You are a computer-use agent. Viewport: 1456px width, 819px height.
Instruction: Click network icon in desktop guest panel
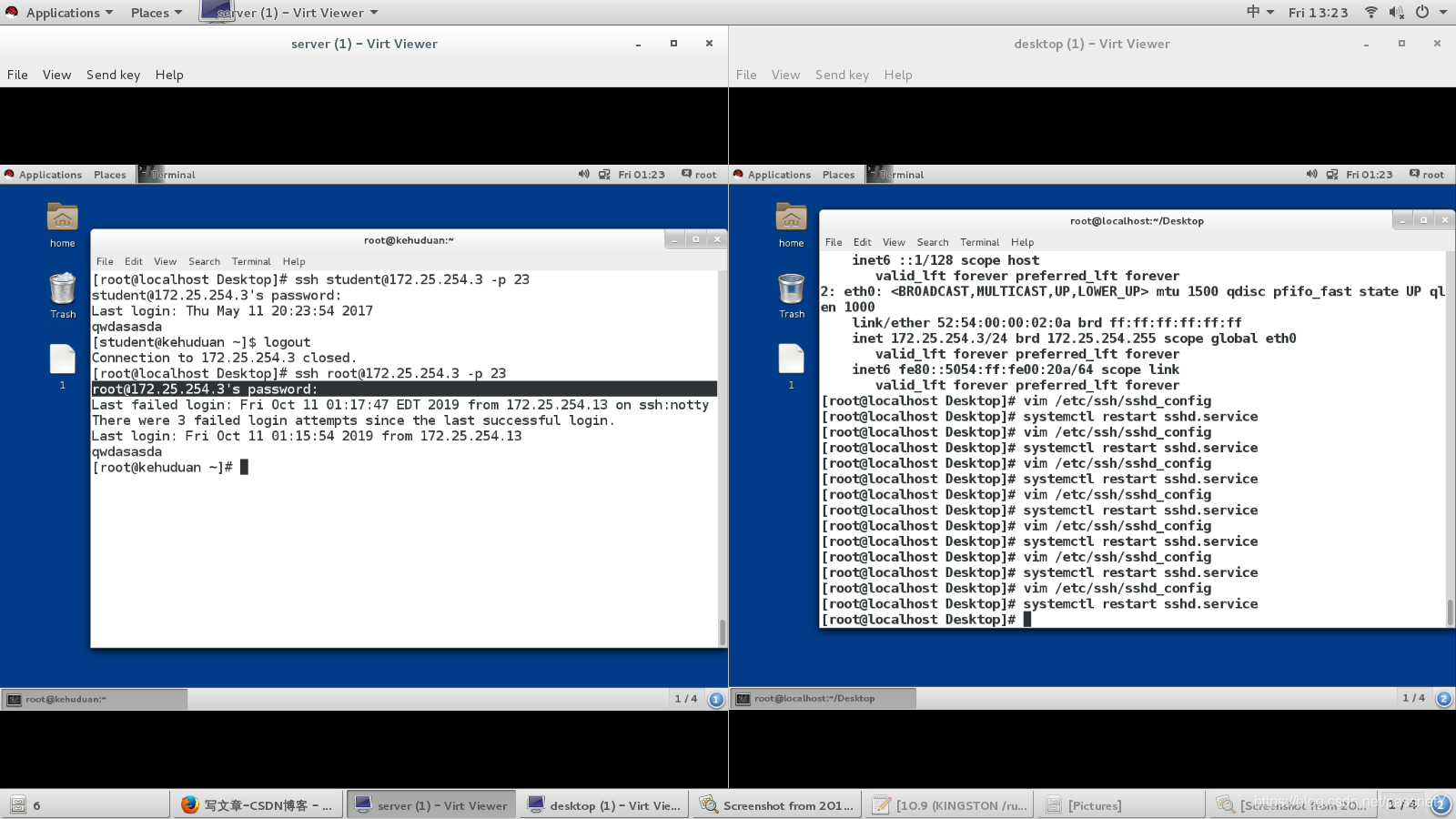(x=1332, y=174)
